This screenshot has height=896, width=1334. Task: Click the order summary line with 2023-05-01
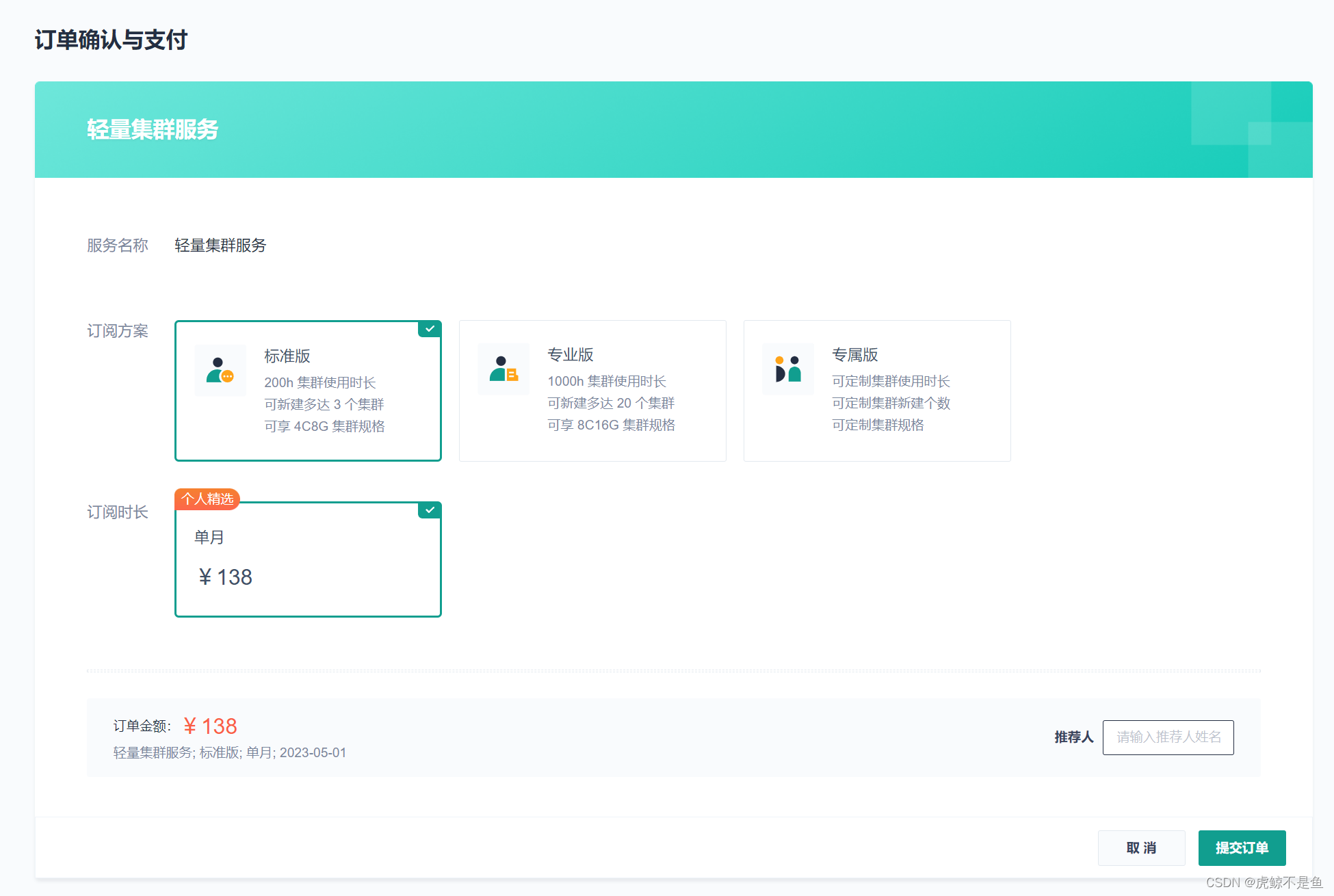(230, 753)
